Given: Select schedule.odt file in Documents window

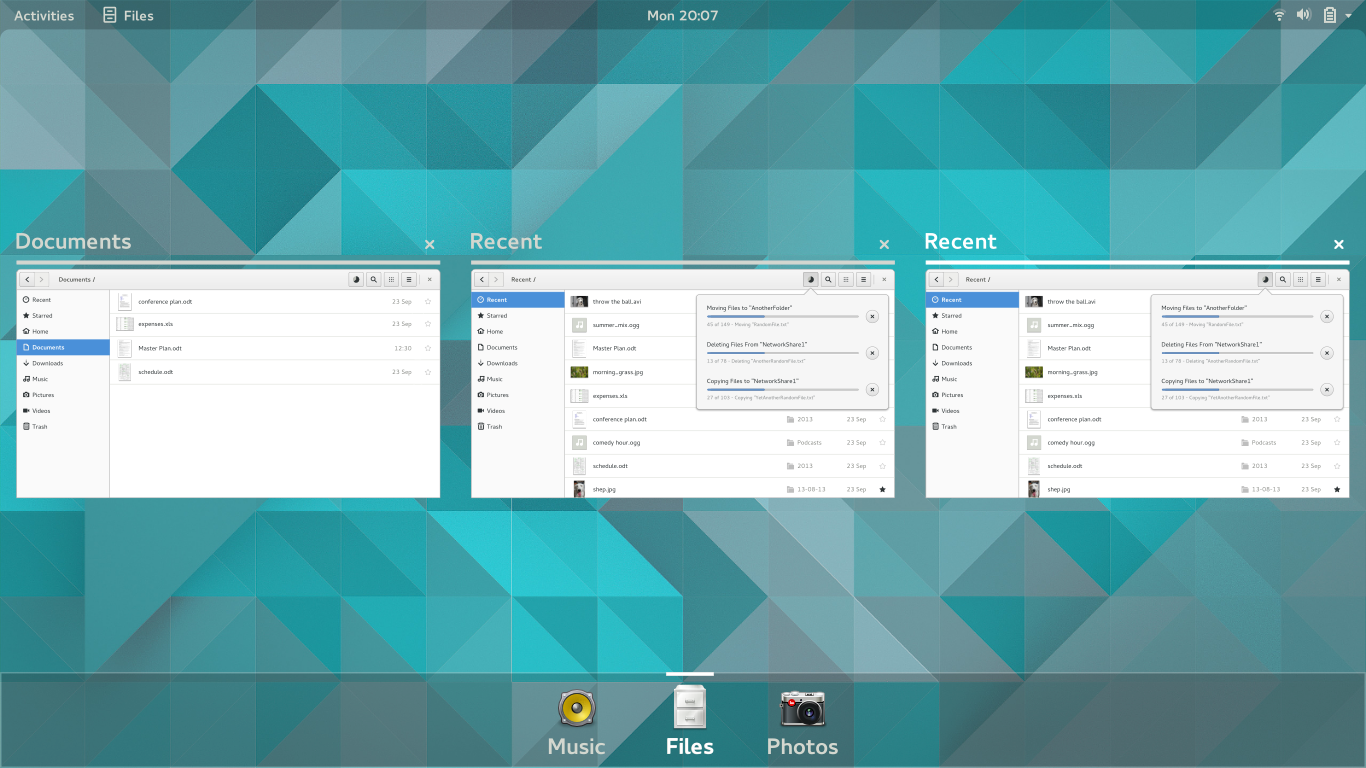Looking at the screenshot, I should [275, 372].
